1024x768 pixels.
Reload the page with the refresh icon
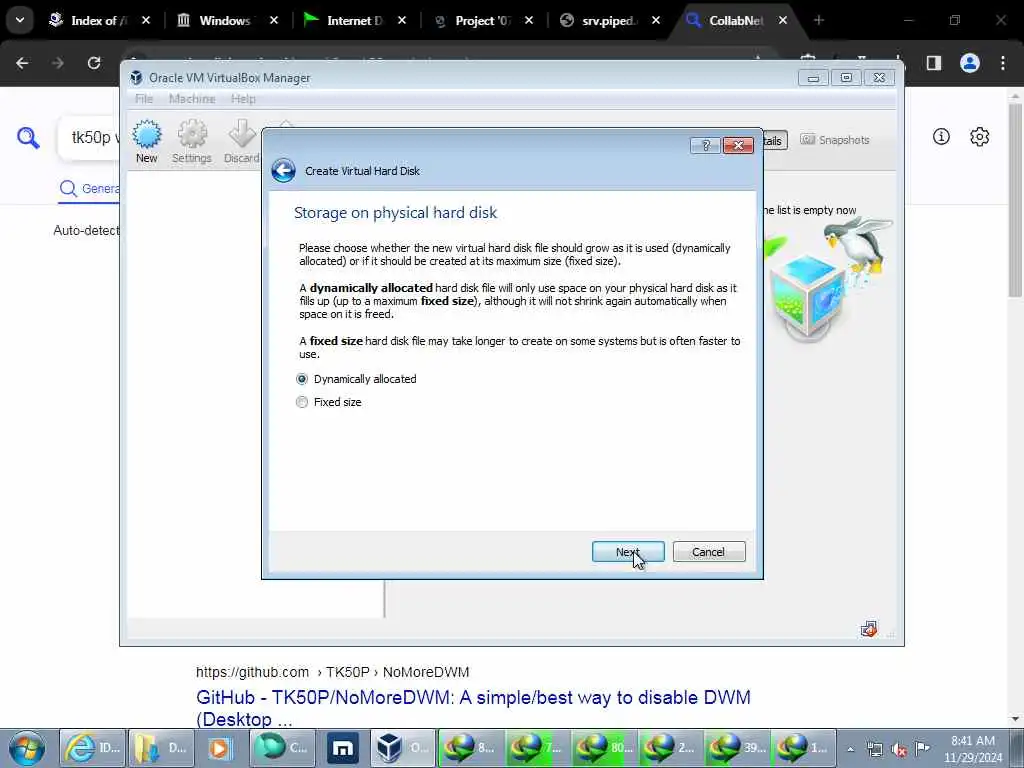coord(94,63)
